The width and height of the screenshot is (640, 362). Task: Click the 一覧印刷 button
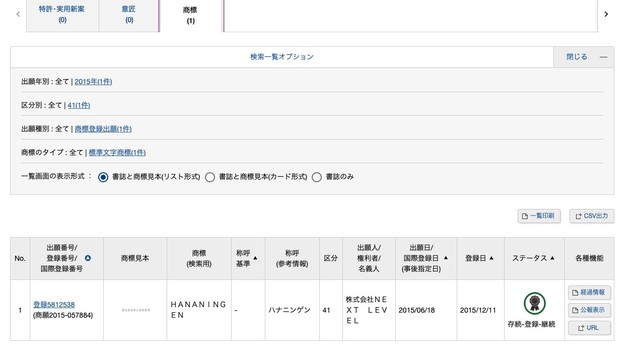pos(539,216)
